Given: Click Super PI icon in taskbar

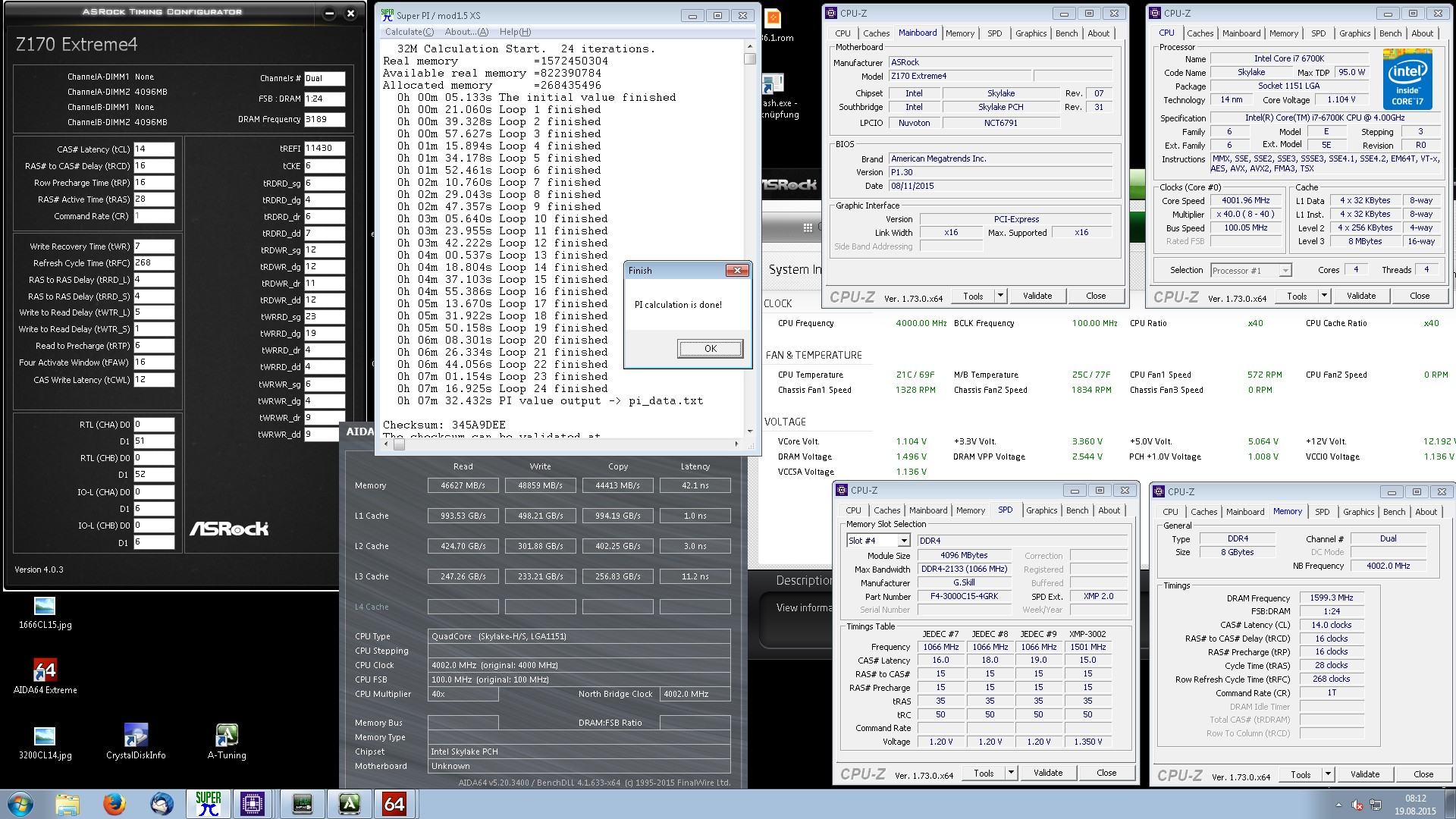Looking at the screenshot, I should click(208, 804).
